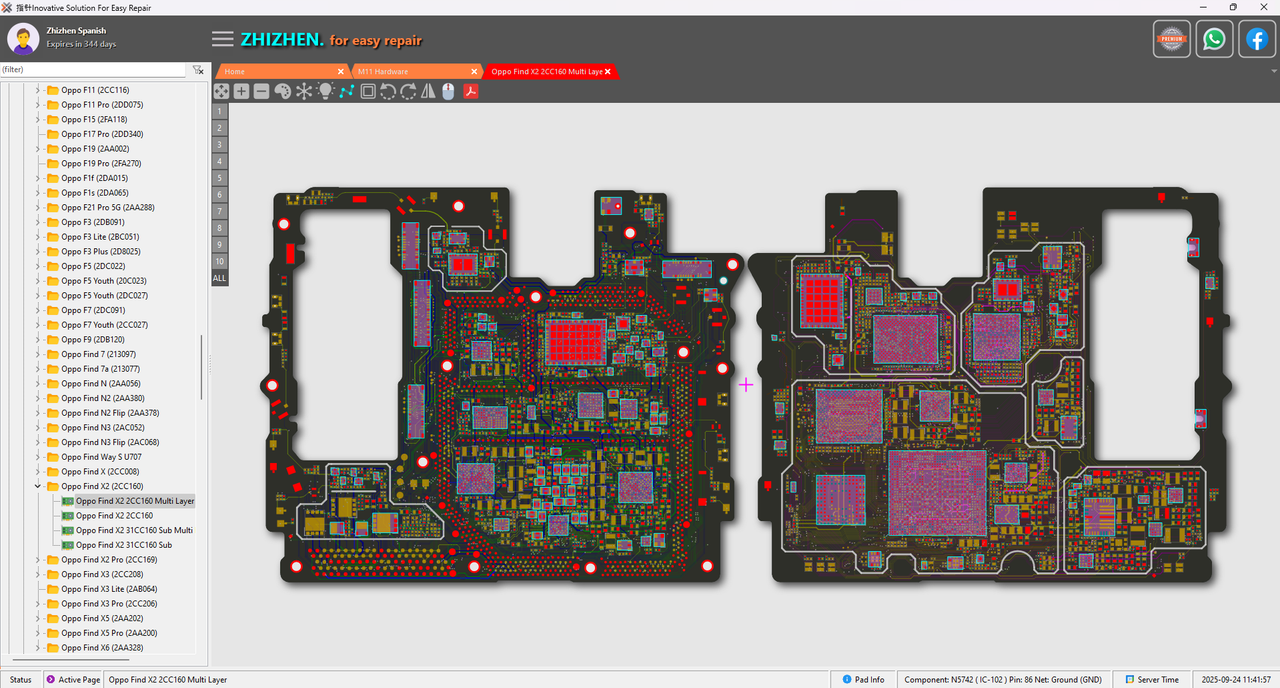Zoom out with the minus tool
This screenshot has height=688, width=1280.
261,91
